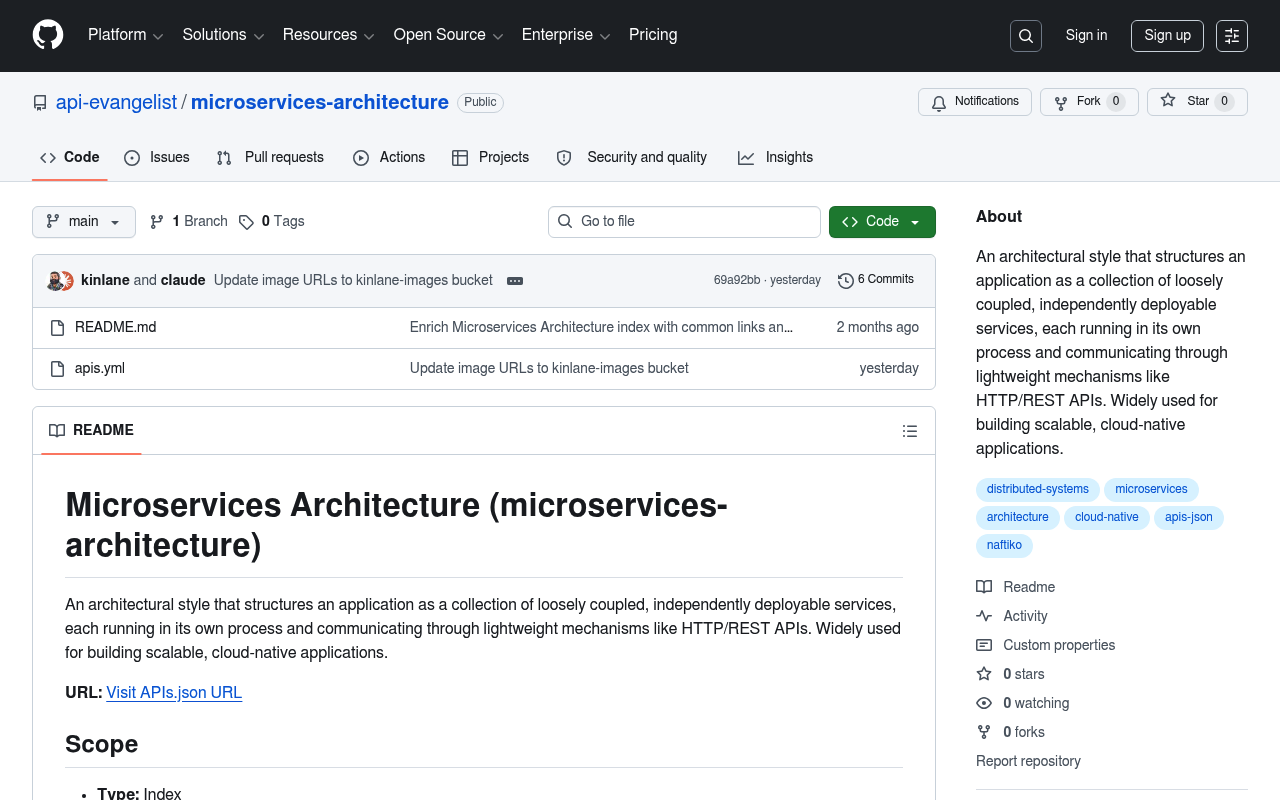
Task: Filter by naftiko topic tag
Action: point(1004,546)
